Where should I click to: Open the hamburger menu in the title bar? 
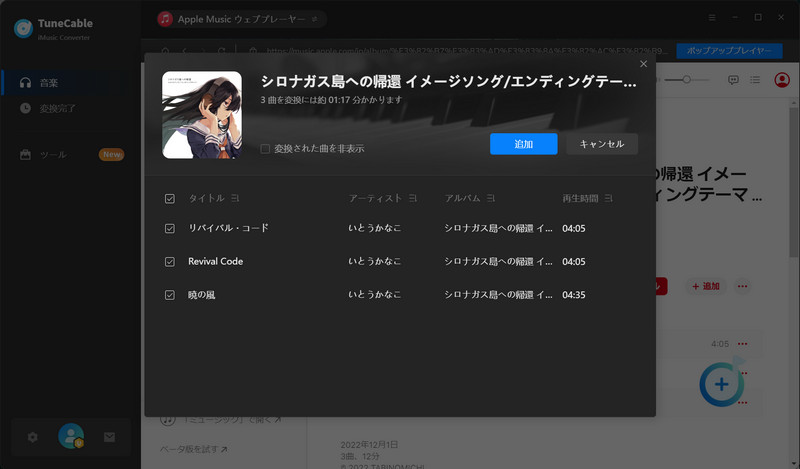(712, 17)
